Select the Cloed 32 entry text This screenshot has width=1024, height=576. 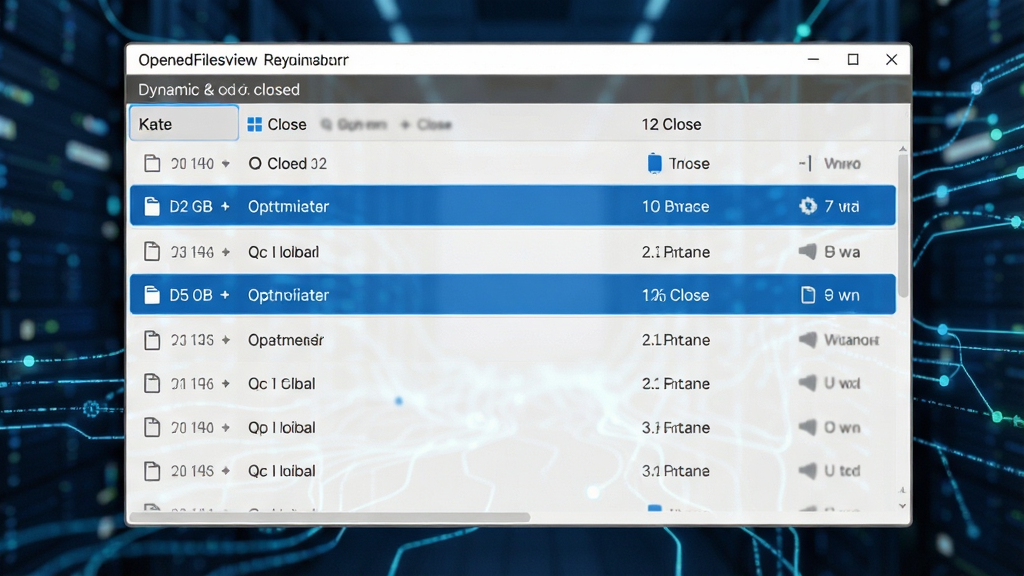point(287,163)
